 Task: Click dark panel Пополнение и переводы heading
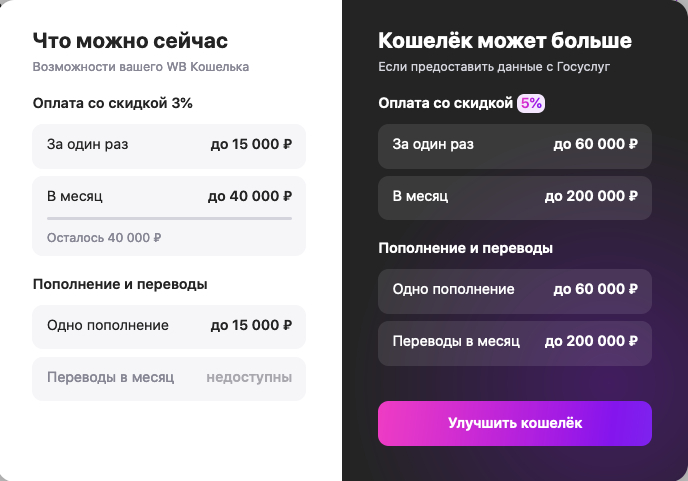465,248
